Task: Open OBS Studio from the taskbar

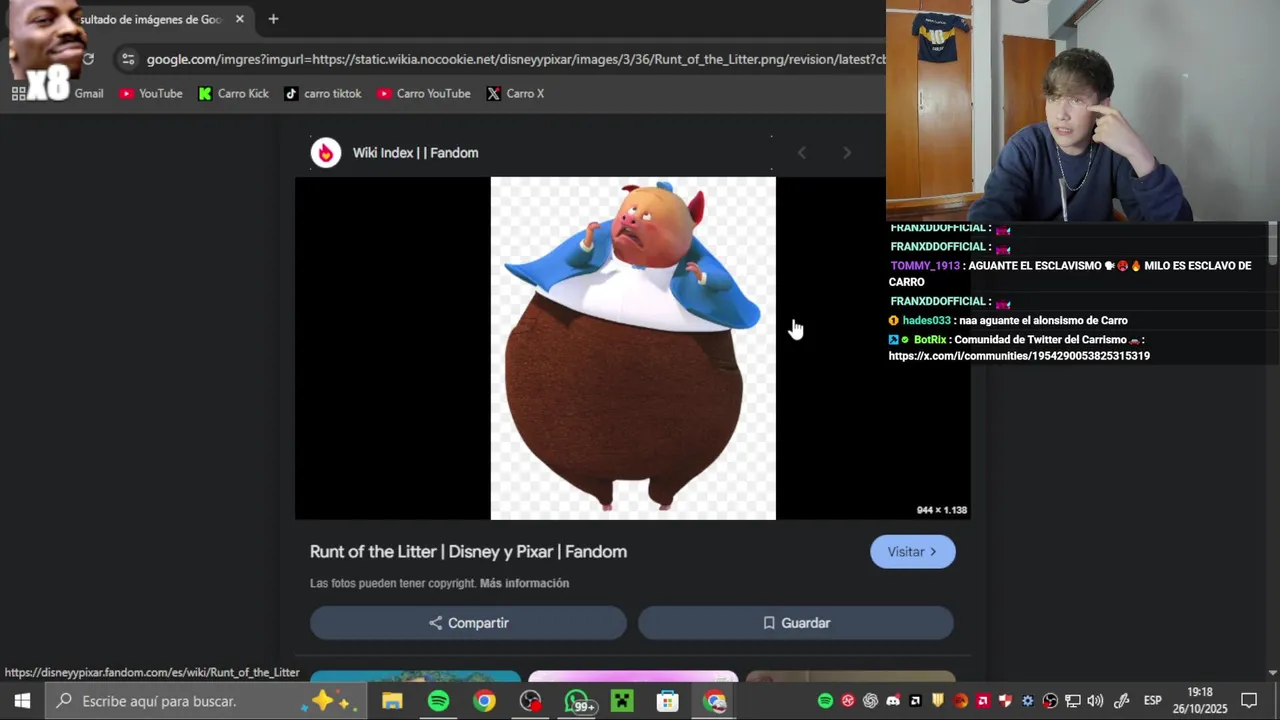Action: pyautogui.click(x=530, y=701)
